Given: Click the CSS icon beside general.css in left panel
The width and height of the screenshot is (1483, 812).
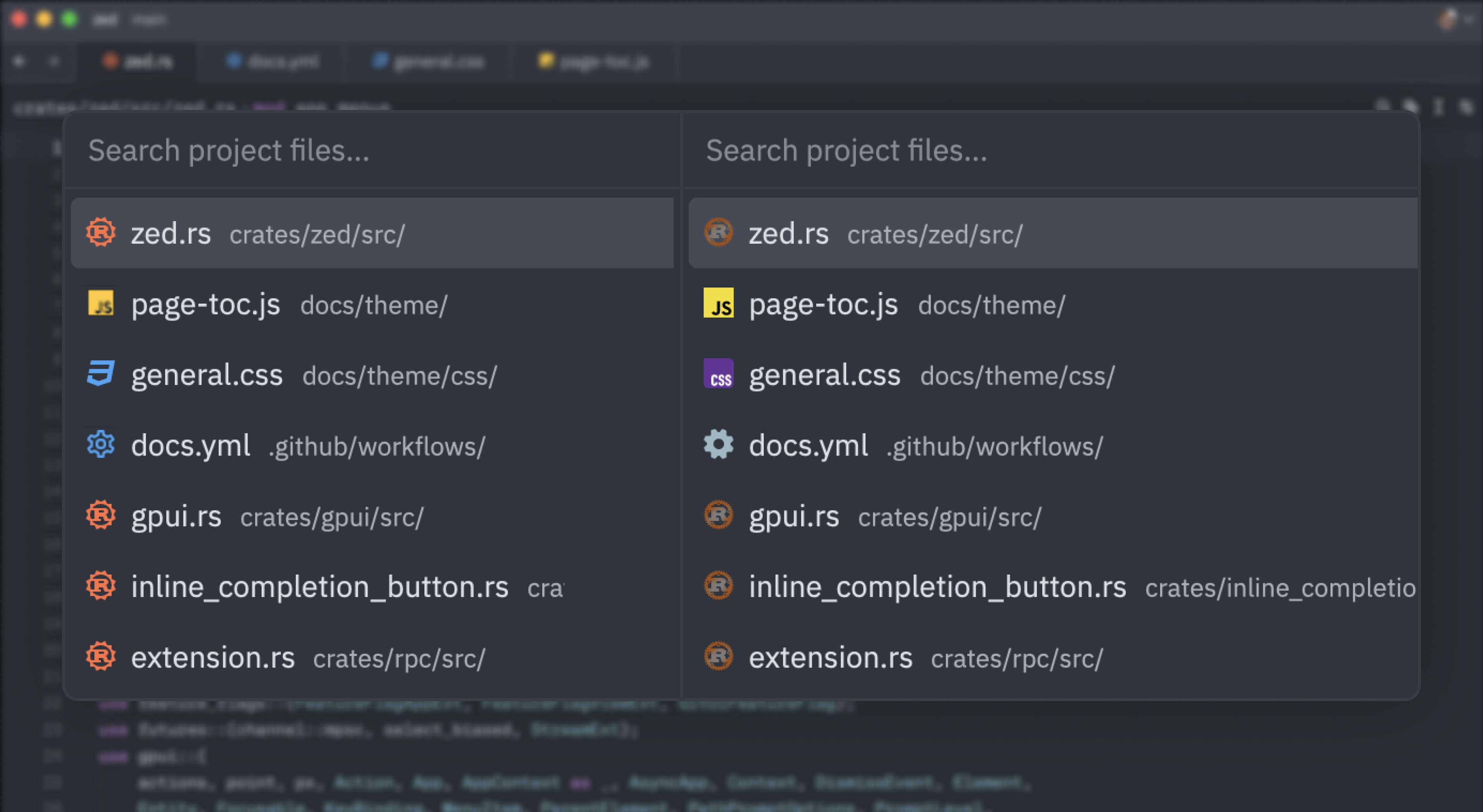Looking at the screenshot, I should (101, 375).
